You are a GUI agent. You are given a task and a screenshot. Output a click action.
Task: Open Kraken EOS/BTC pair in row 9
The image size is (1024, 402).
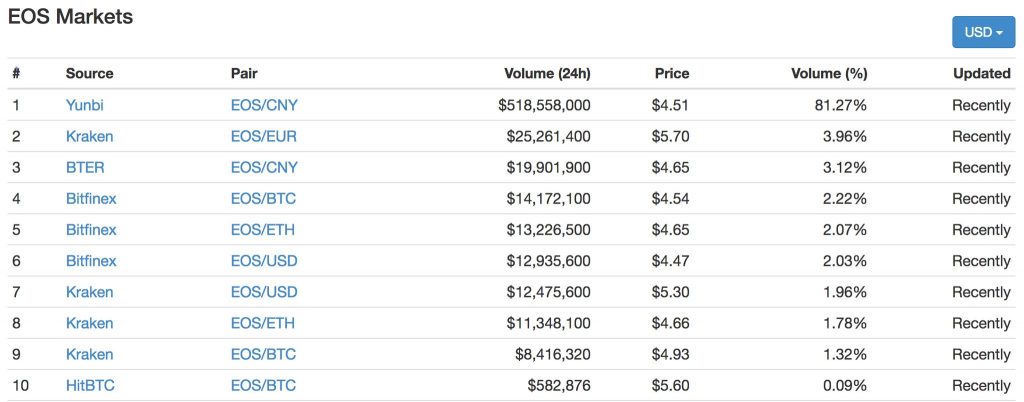click(263, 354)
